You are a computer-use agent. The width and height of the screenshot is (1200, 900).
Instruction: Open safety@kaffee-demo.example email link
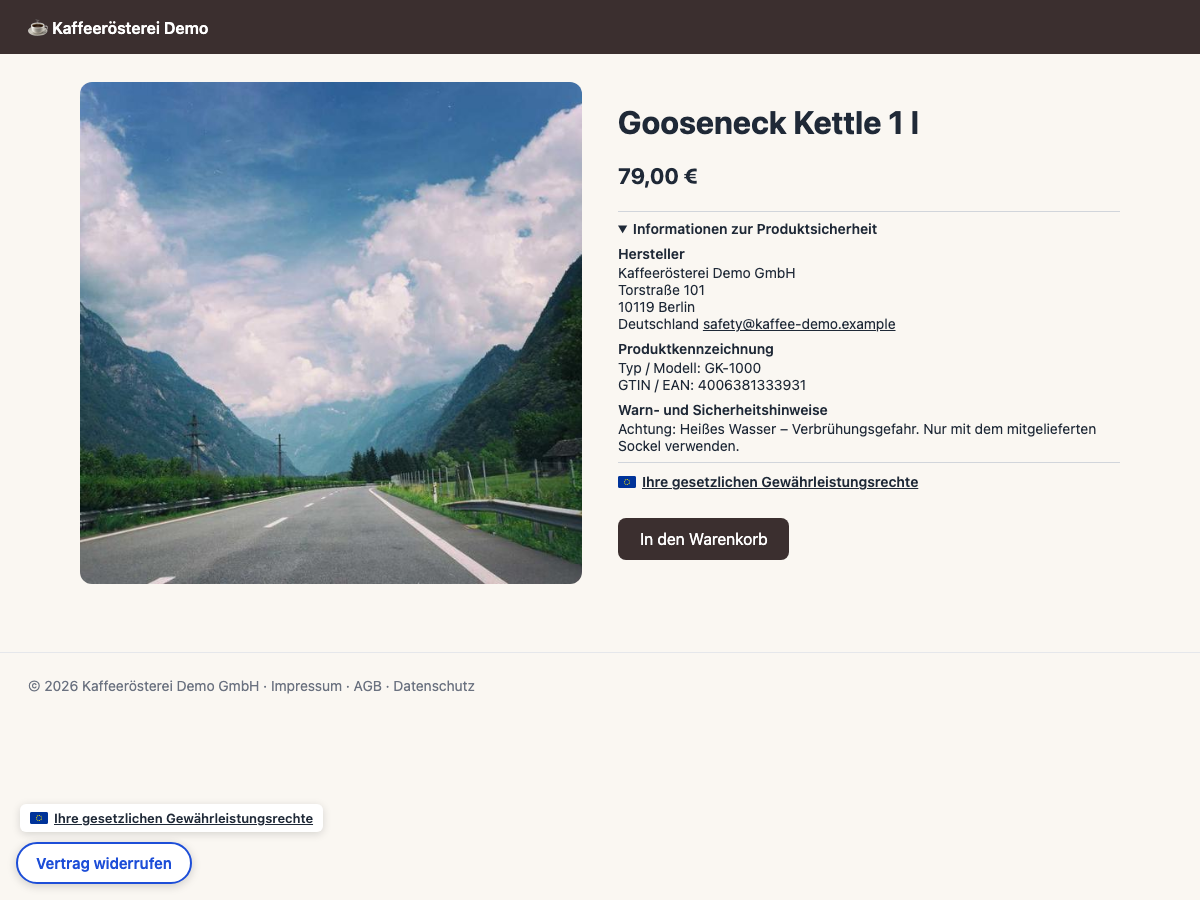tap(799, 324)
